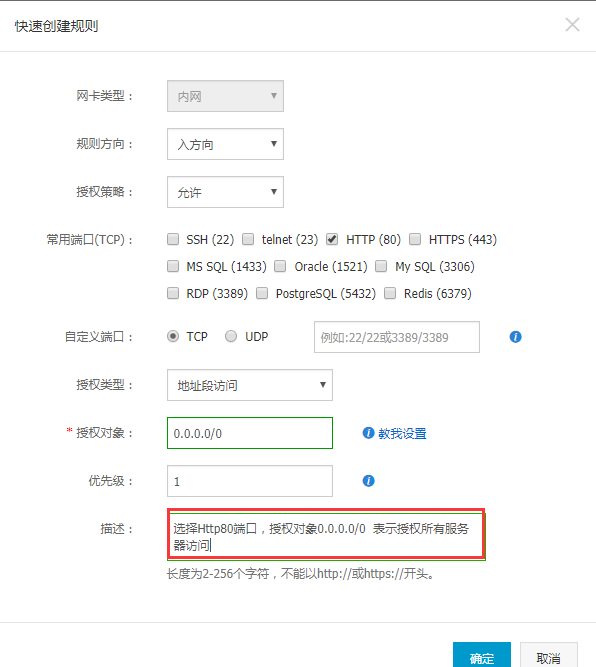The width and height of the screenshot is (596, 667).
Task: Uncheck the HTTP (80) checkbox
Action: pyautogui.click(x=332, y=239)
